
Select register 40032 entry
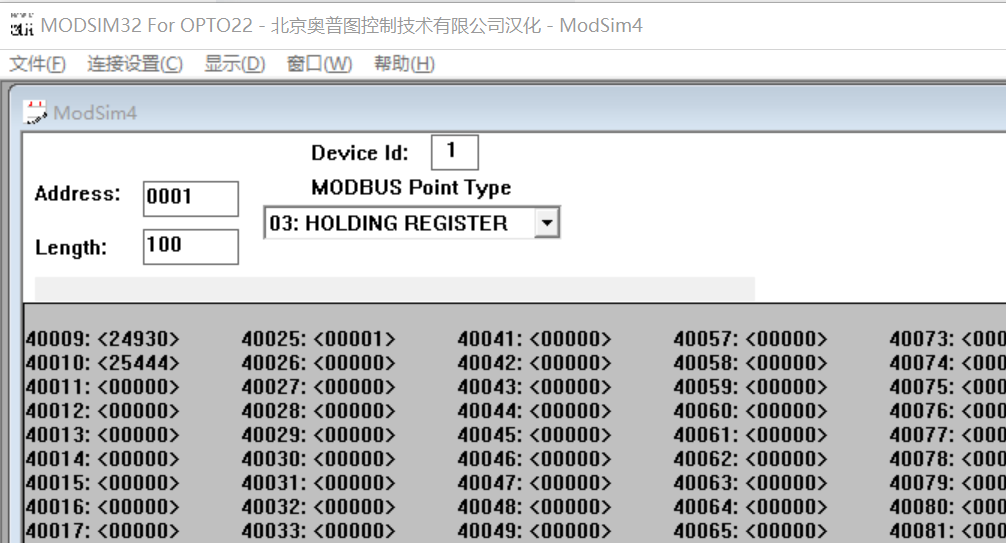[318, 507]
